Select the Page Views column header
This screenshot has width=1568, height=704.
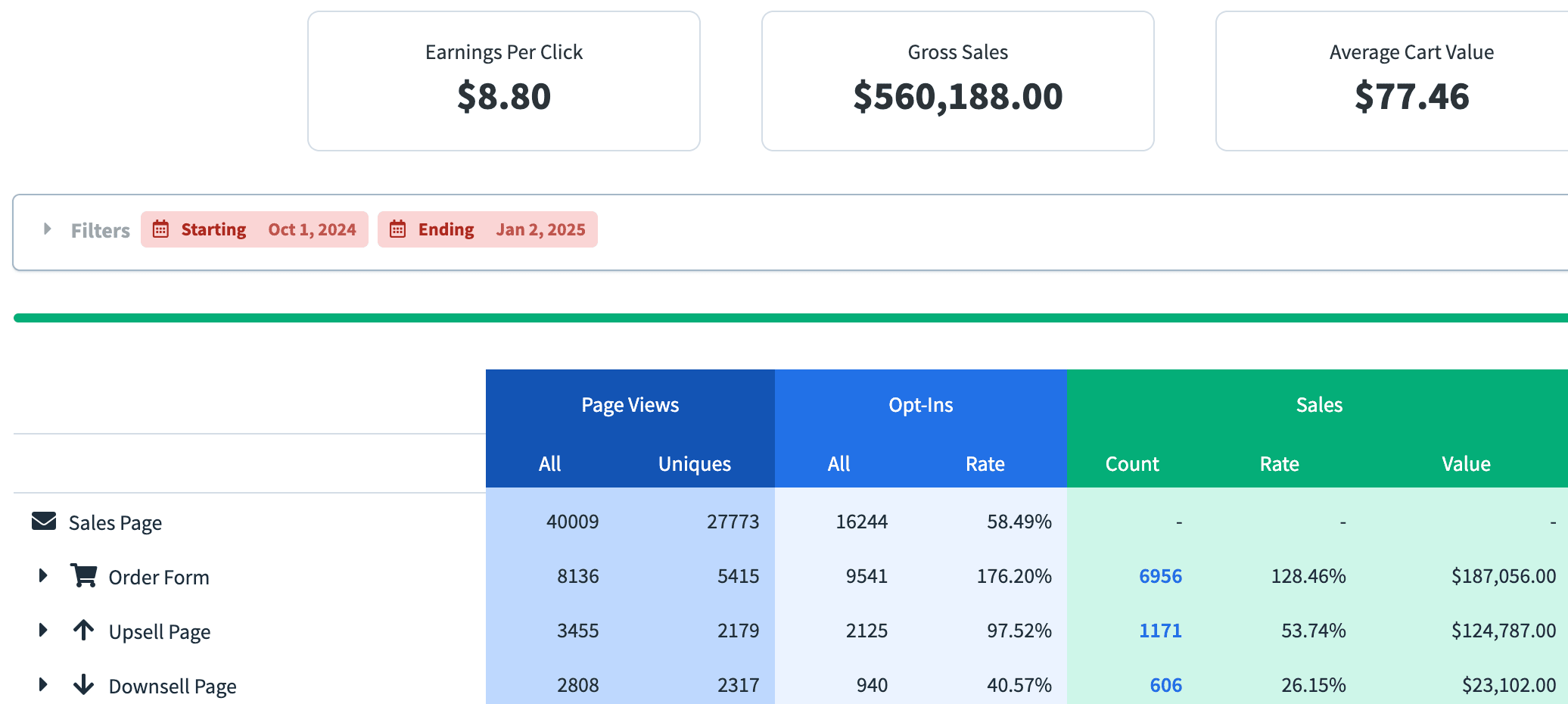(x=630, y=405)
